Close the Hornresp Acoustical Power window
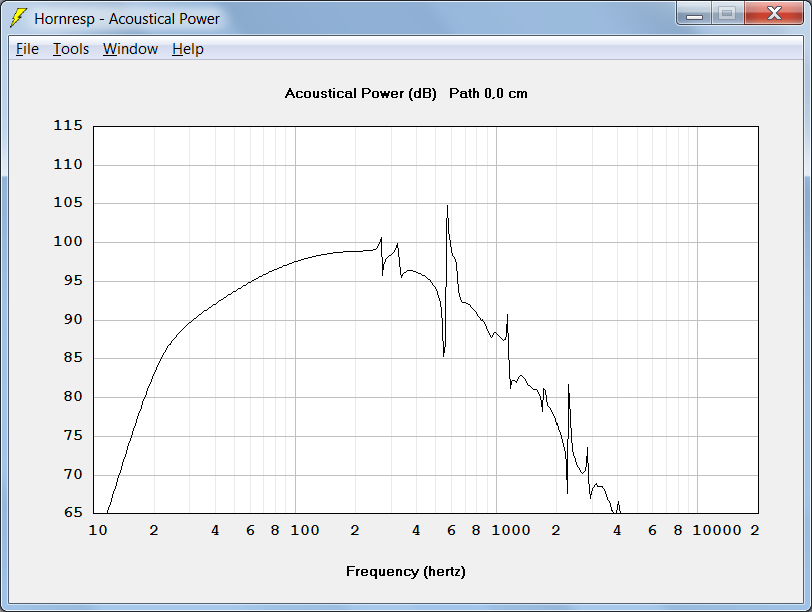Image resolution: width=812 pixels, height=612 pixels. point(774,13)
